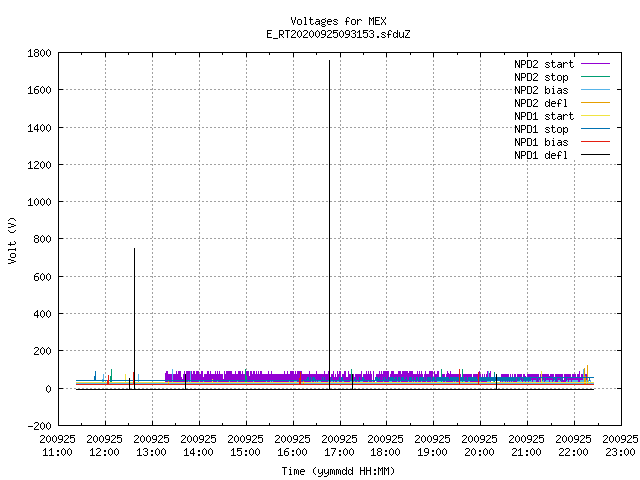
Task: Click the 'NPD1 bias' legend label
Action: (541, 142)
